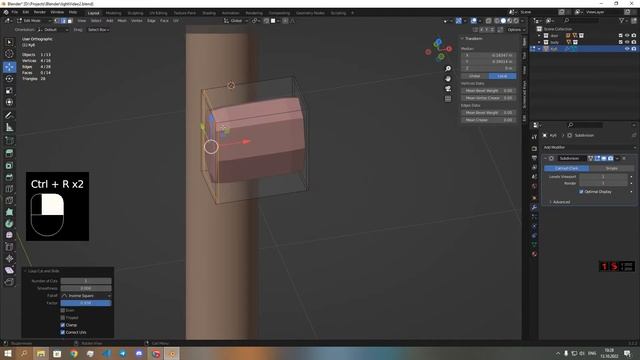Select the Shrink/Fatten tool

9,259
